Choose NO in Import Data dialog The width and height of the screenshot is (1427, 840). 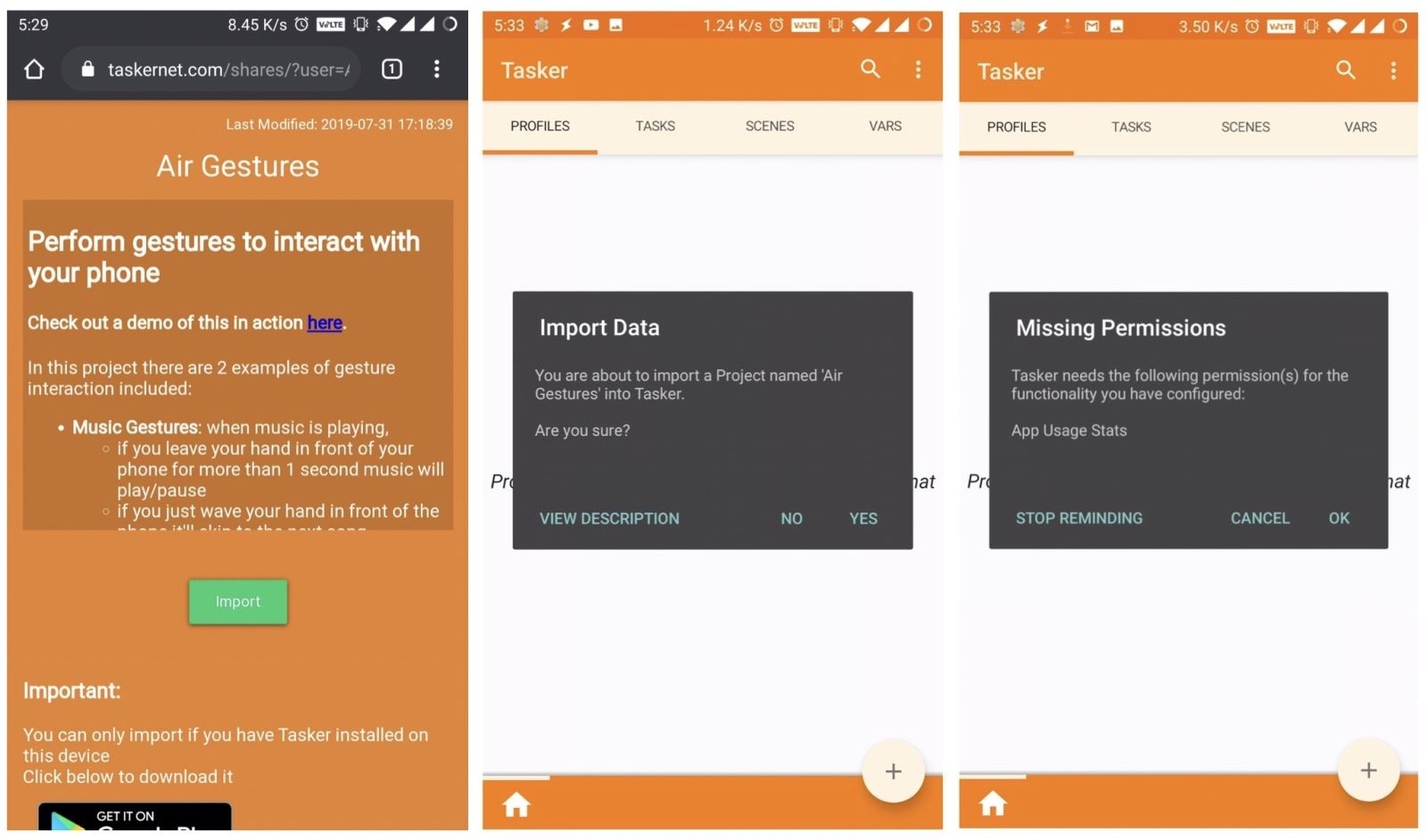pos(791,518)
